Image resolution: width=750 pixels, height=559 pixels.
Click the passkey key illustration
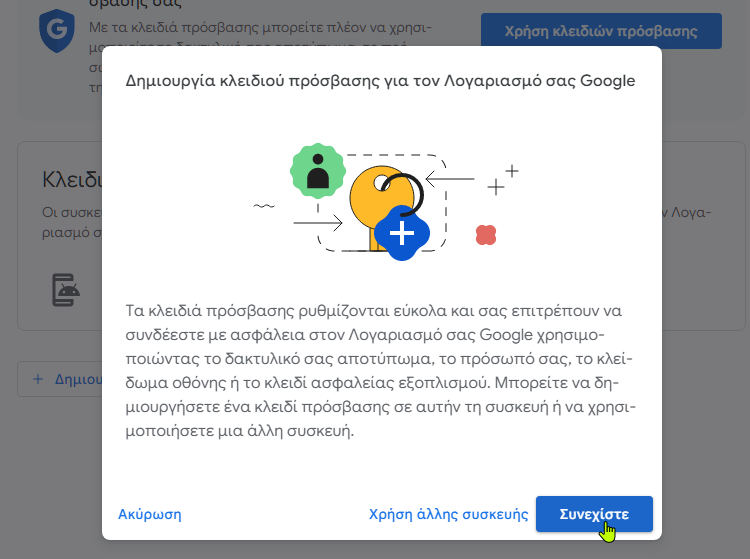click(386, 203)
